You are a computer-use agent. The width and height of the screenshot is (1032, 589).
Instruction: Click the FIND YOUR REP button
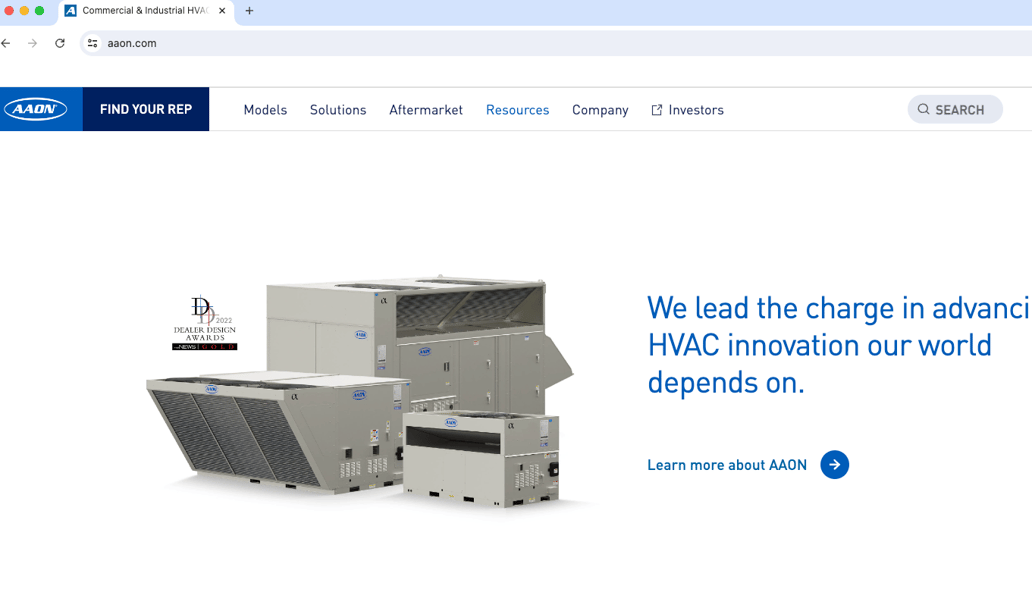click(x=145, y=109)
